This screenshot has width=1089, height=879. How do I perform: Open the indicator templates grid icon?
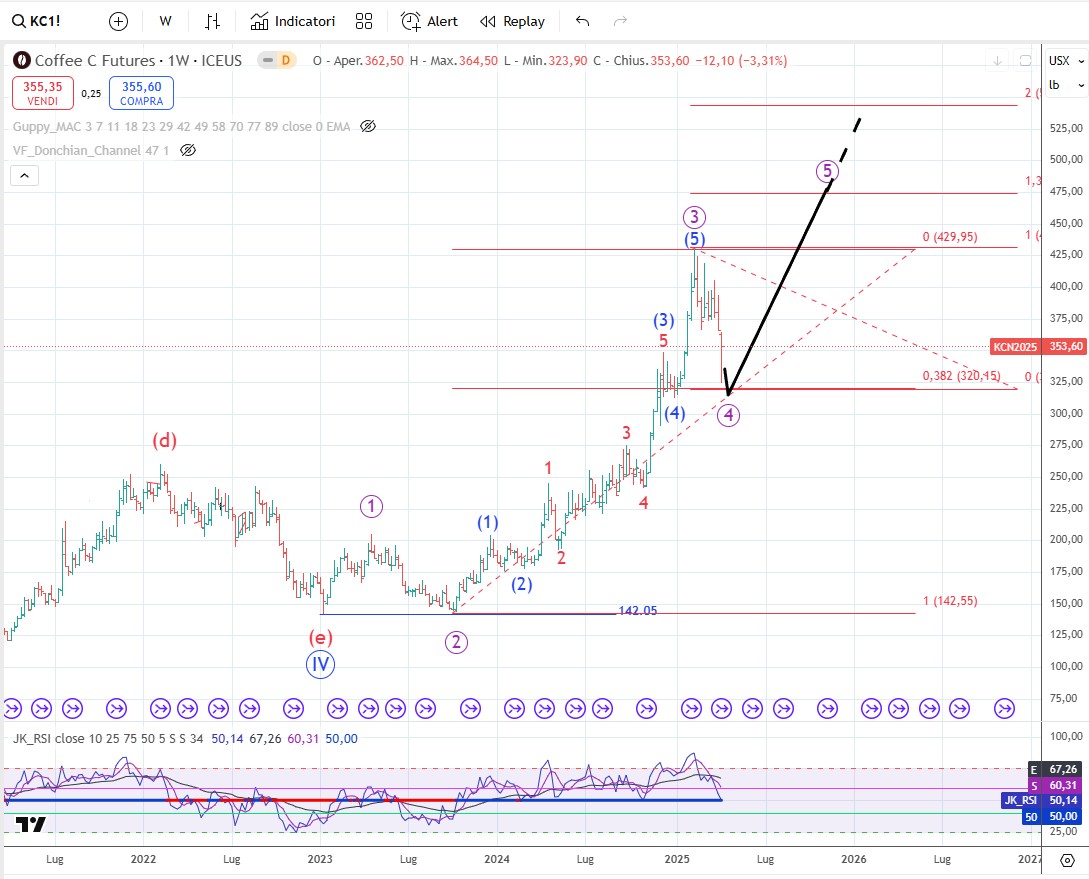click(x=364, y=21)
